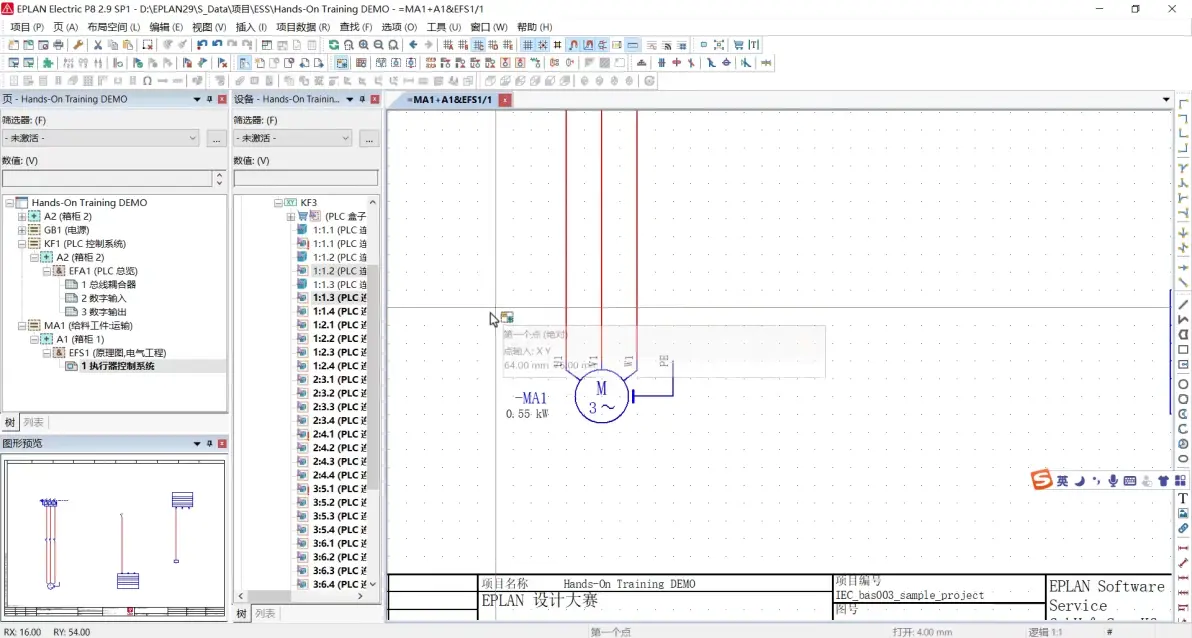Open the 项目 (P) menu
The height and width of the screenshot is (638, 1192).
click(x=27, y=27)
